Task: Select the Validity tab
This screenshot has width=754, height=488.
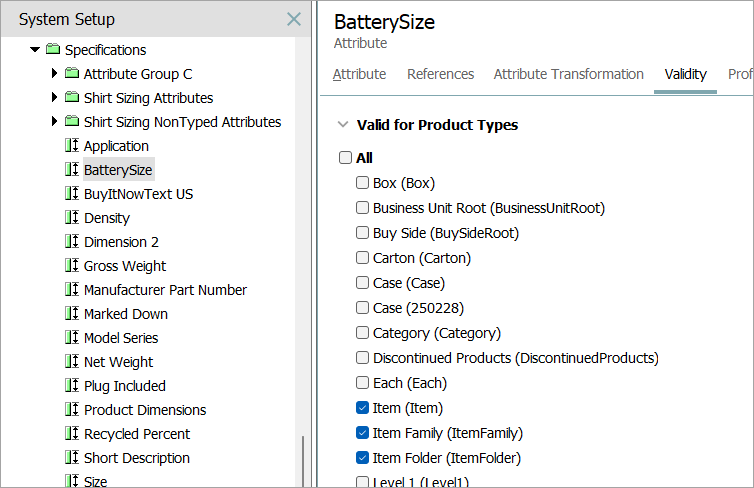Action: (685, 74)
